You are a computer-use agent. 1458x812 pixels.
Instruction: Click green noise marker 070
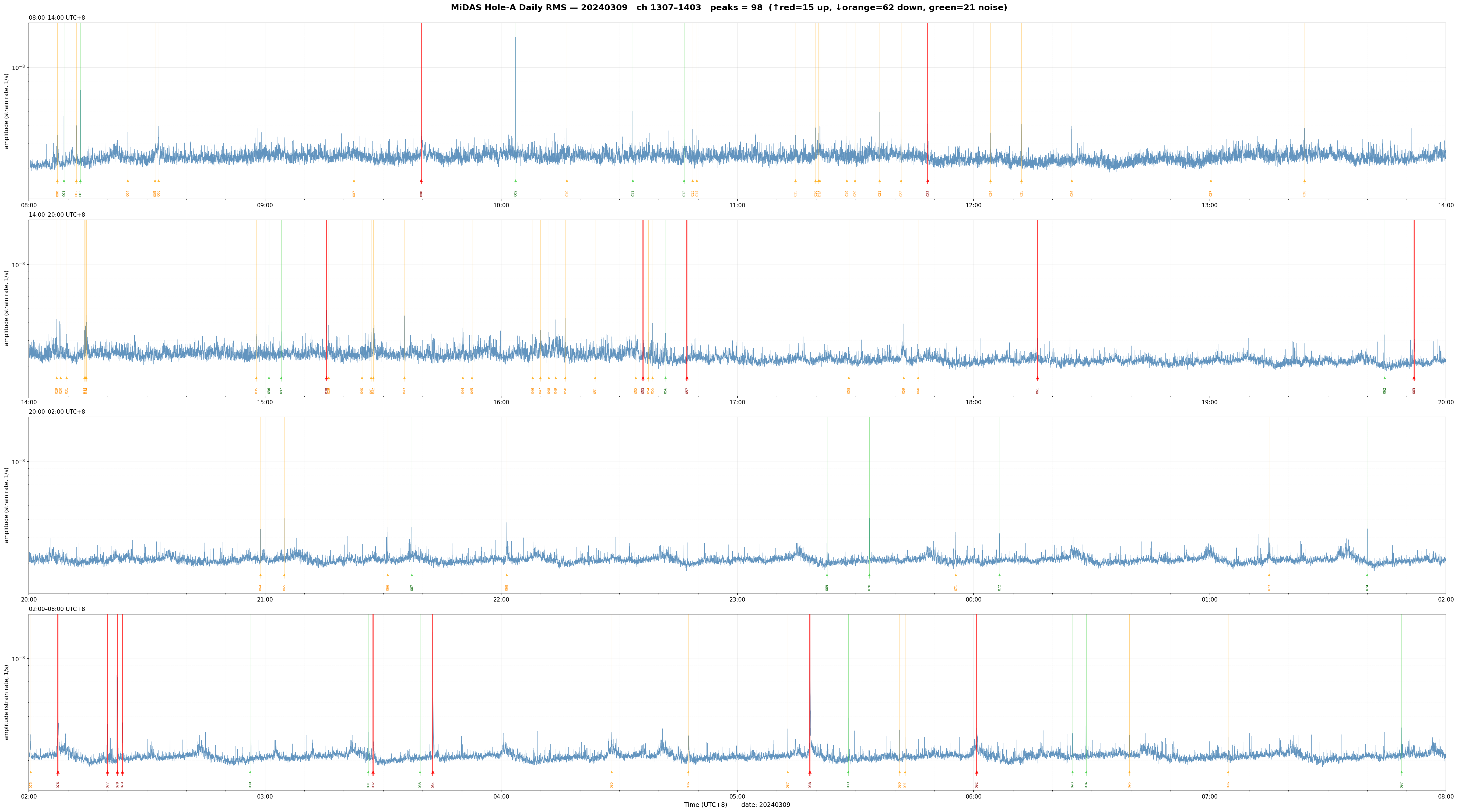click(x=869, y=575)
